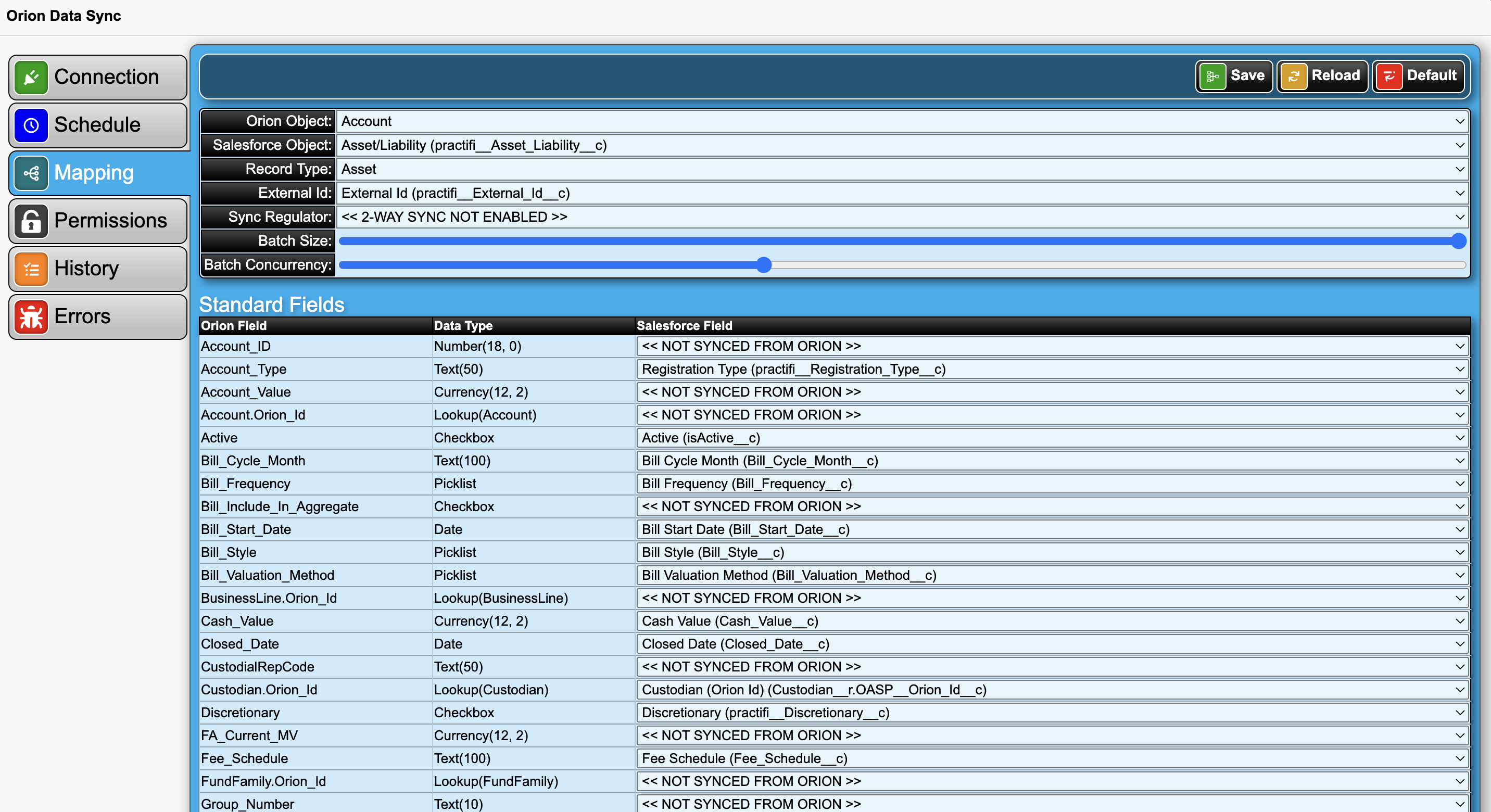Open the History tab
Image resolution: width=1491 pixels, height=812 pixels.
tap(98, 269)
